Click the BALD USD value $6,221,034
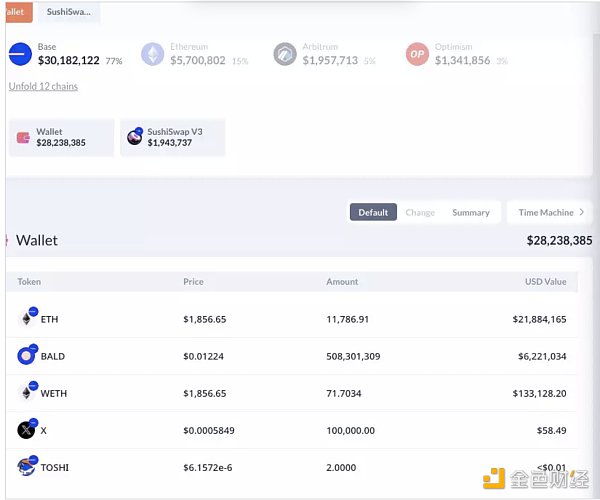This screenshot has height=500, width=600. click(x=542, y=356)
